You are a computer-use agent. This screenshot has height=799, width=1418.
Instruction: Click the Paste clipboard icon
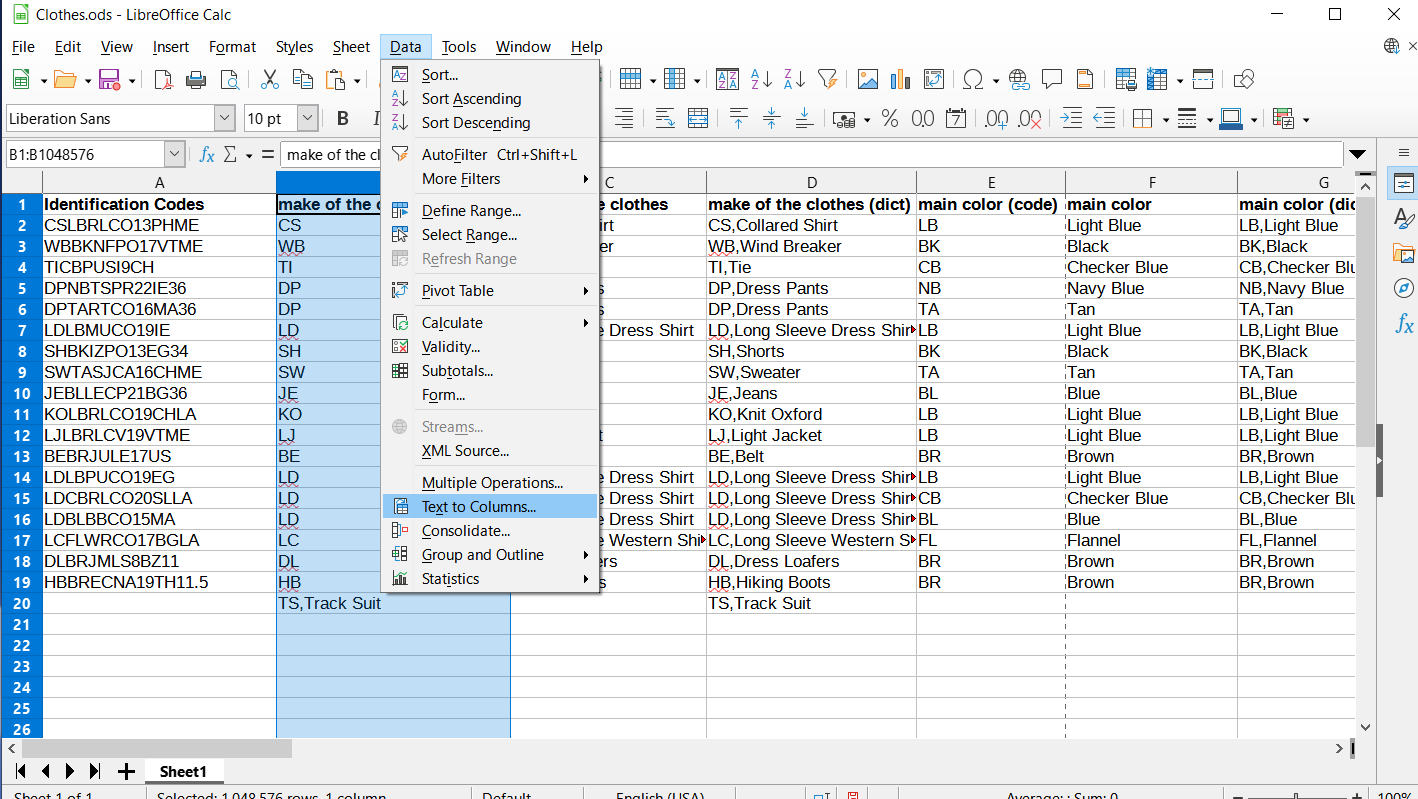(x=336, y=80)
